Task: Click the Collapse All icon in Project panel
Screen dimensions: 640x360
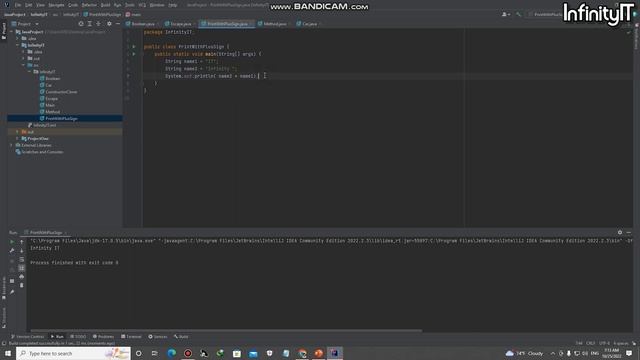Action: [x=98, y=24]
